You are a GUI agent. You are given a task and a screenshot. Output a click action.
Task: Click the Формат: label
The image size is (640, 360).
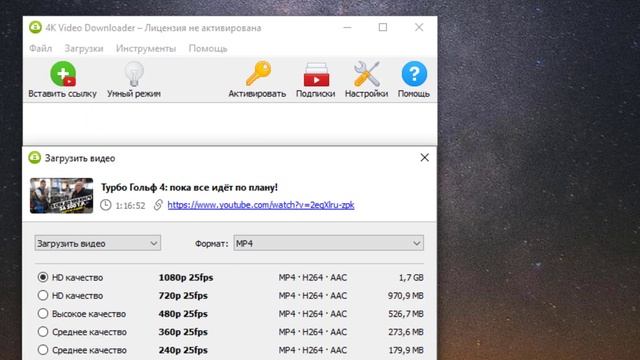coord(211,244)
